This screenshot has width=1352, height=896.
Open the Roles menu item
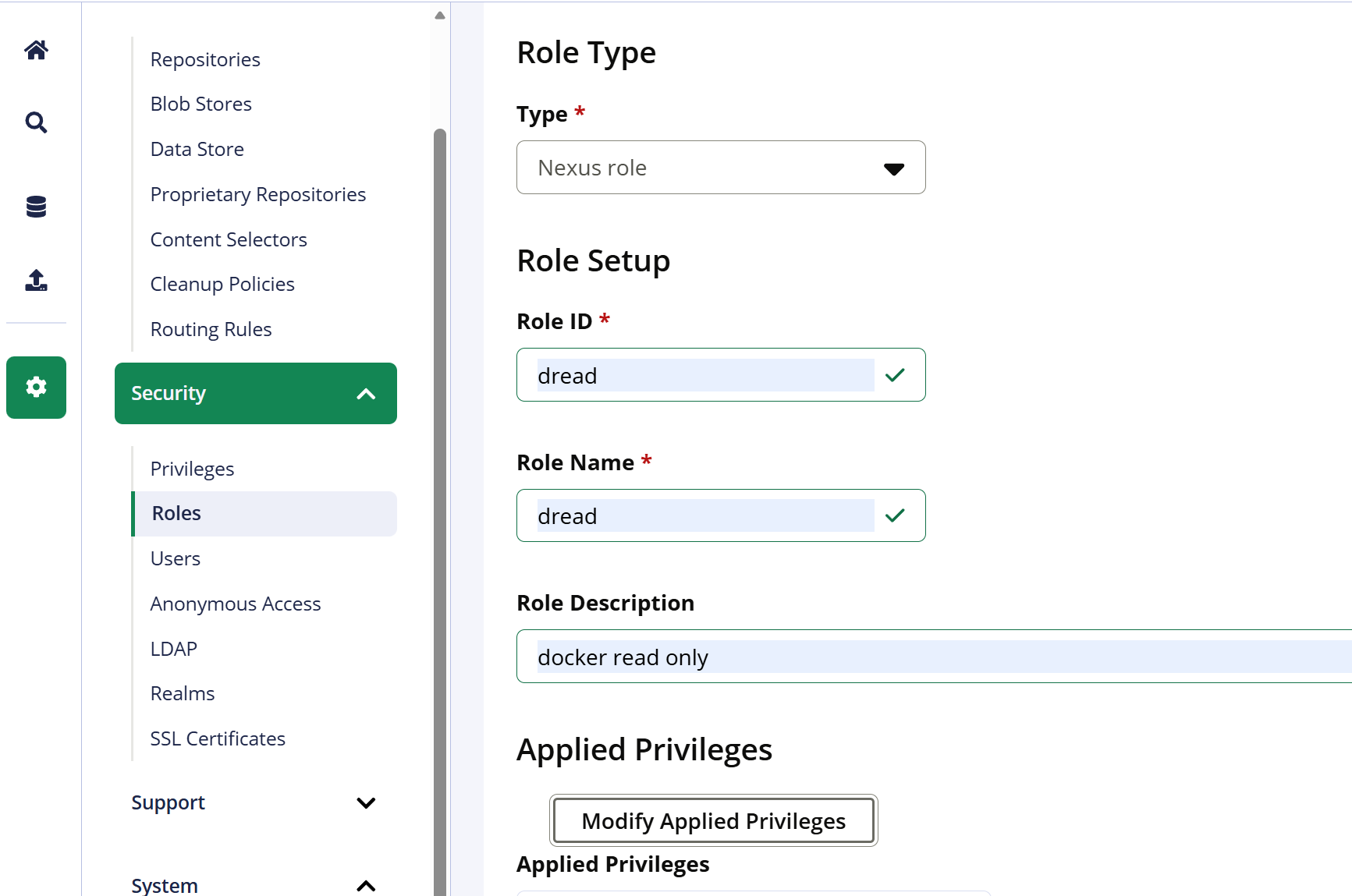point(177,514)
